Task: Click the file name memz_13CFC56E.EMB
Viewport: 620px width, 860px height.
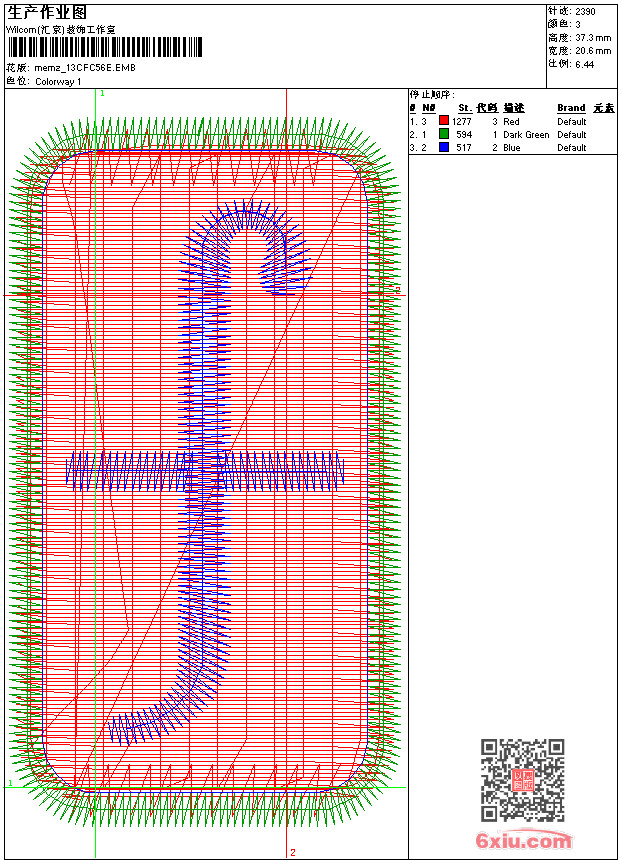Action: click(x=85, y=68)
